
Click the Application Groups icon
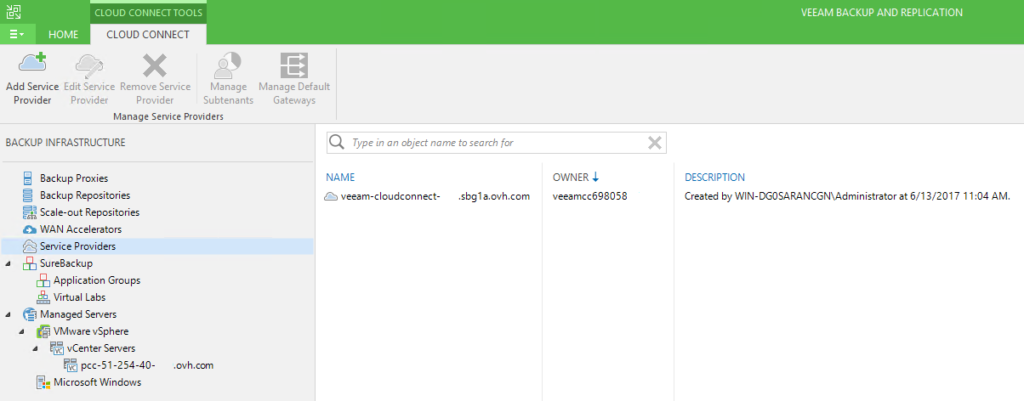point(43,280)
